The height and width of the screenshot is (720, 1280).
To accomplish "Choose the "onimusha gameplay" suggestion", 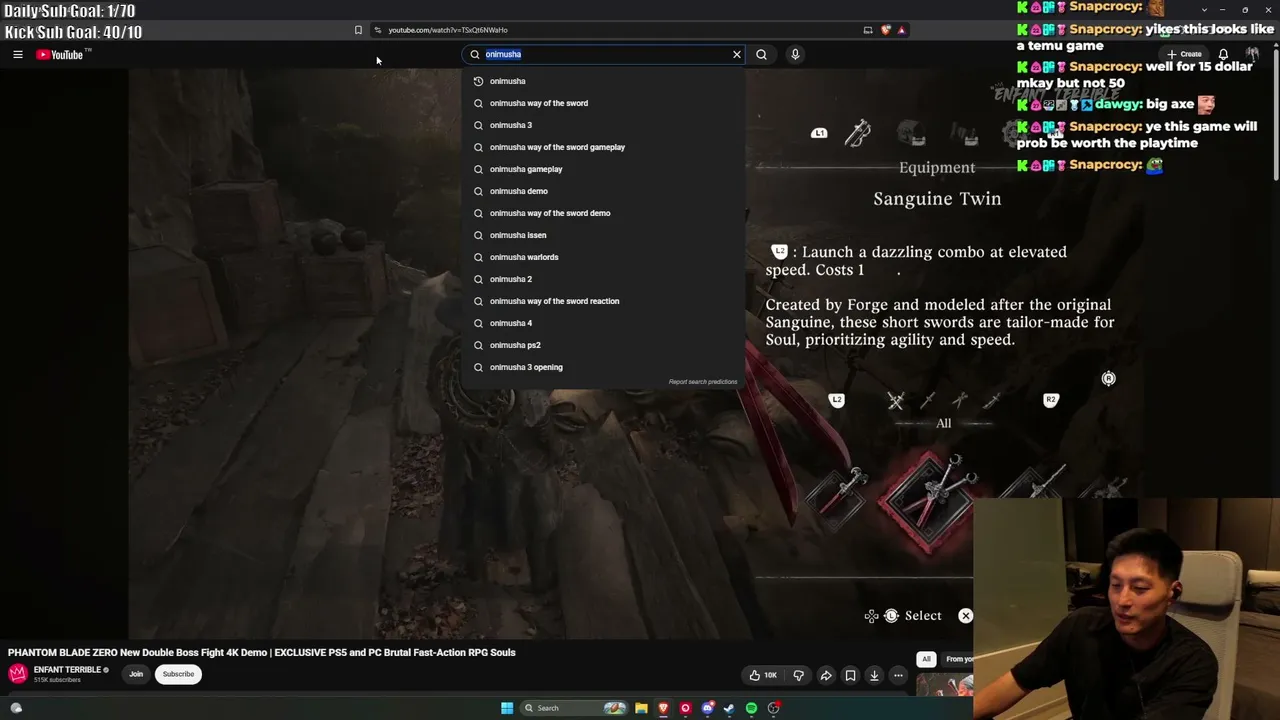I will tap(604, 169).
